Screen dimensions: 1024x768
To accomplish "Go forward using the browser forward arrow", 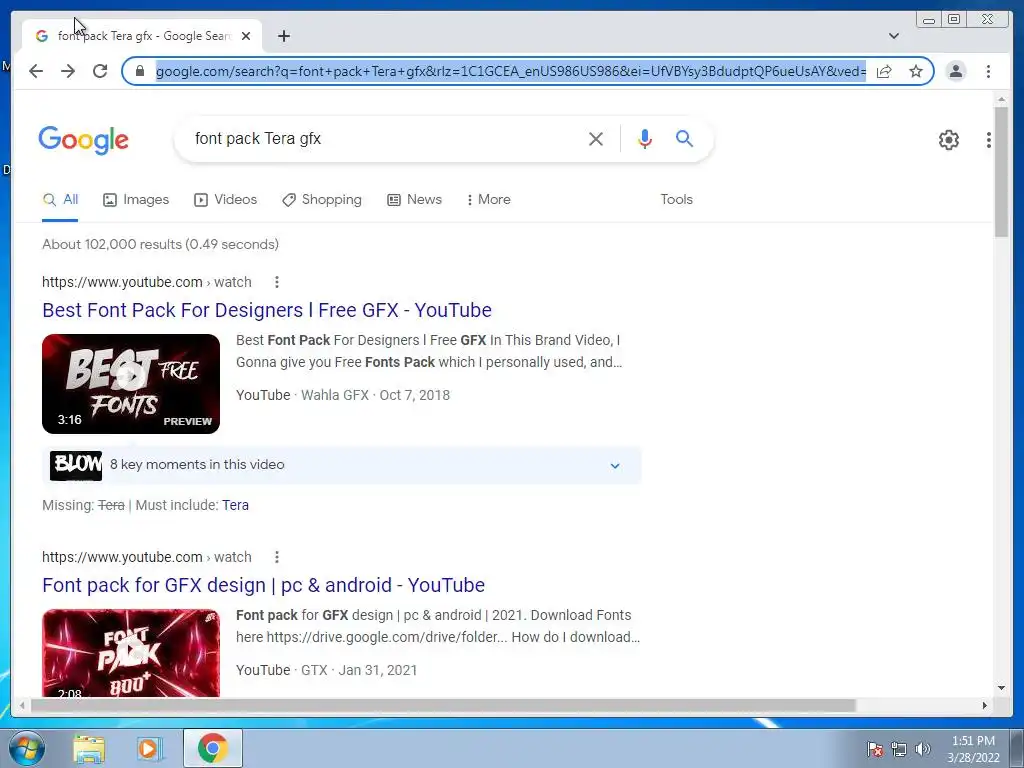I will 68,71.
